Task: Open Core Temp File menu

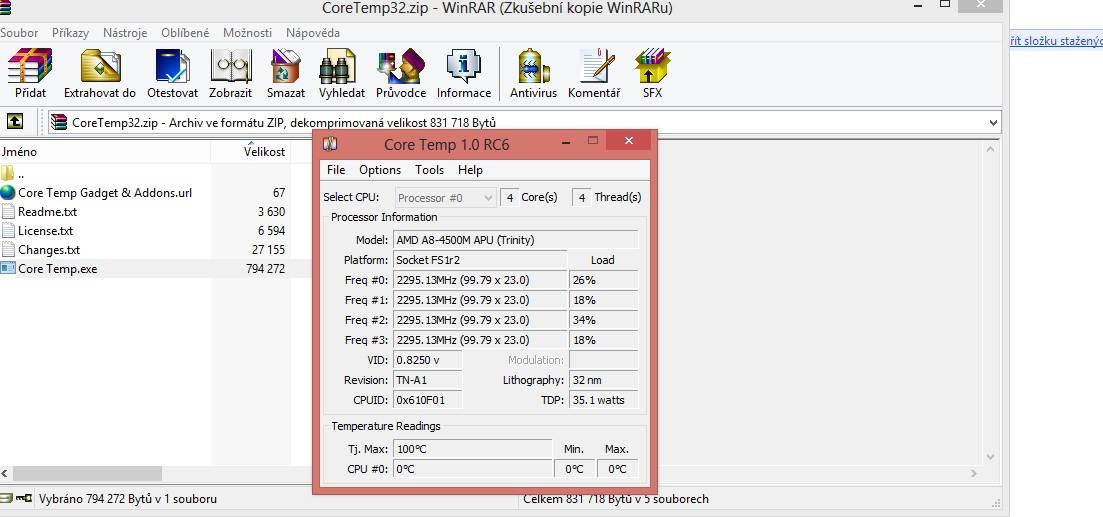Action: [x=336, y=170]
